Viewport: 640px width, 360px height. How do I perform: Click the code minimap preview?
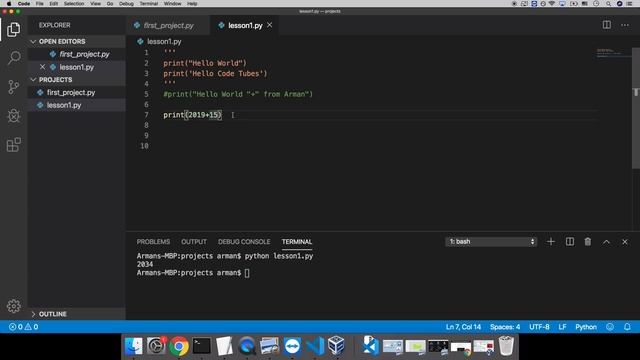click(x=613, y=53)
